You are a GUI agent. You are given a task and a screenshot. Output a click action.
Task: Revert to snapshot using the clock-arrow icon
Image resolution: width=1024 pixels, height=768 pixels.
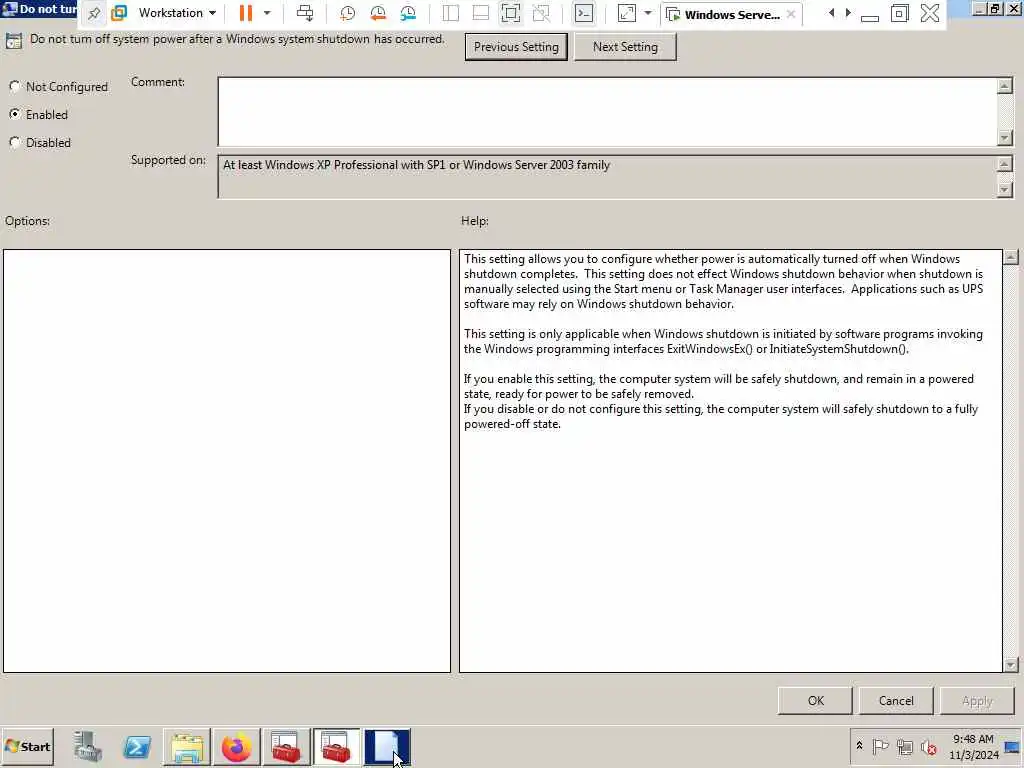(377, 13)
